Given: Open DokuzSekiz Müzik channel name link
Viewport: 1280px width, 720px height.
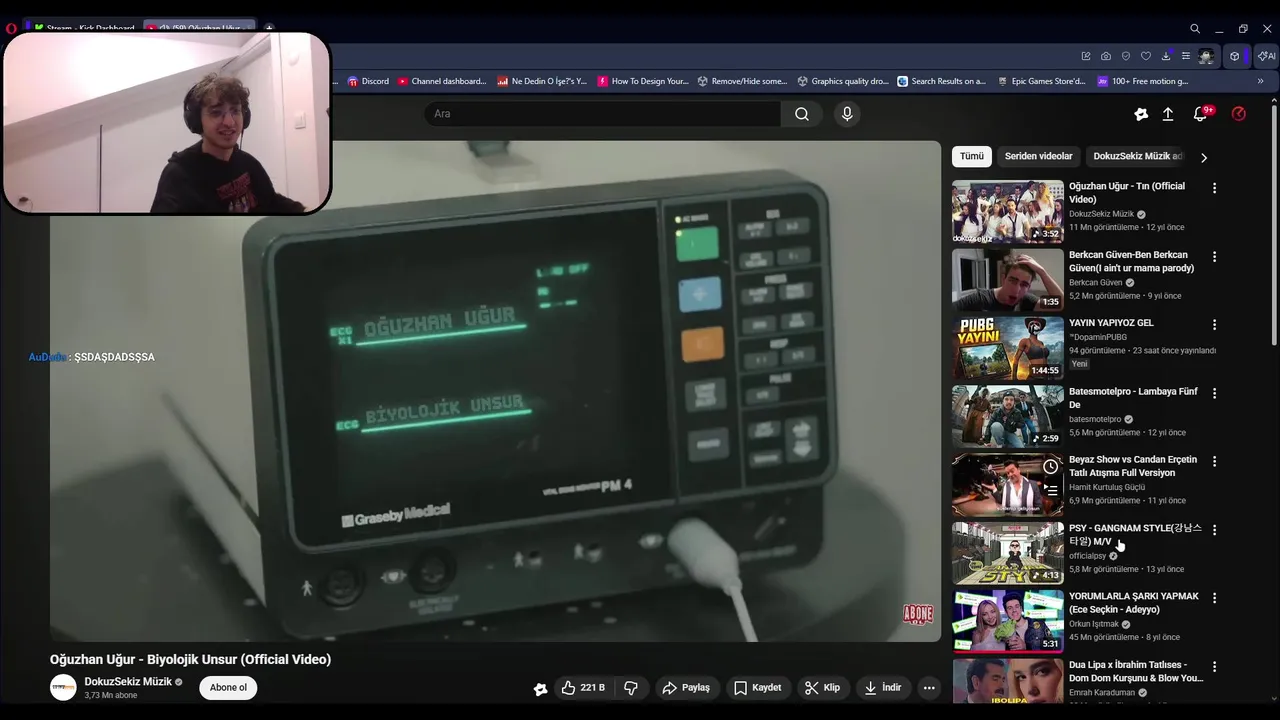Looking at the screenshot, I should click(x=128, y=682).
